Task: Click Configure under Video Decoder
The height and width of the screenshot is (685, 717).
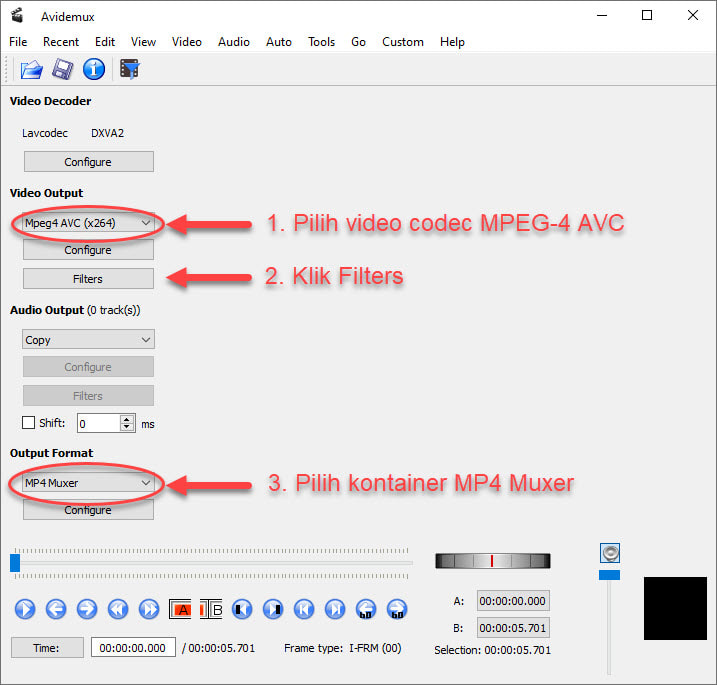Action: [89, 162]
